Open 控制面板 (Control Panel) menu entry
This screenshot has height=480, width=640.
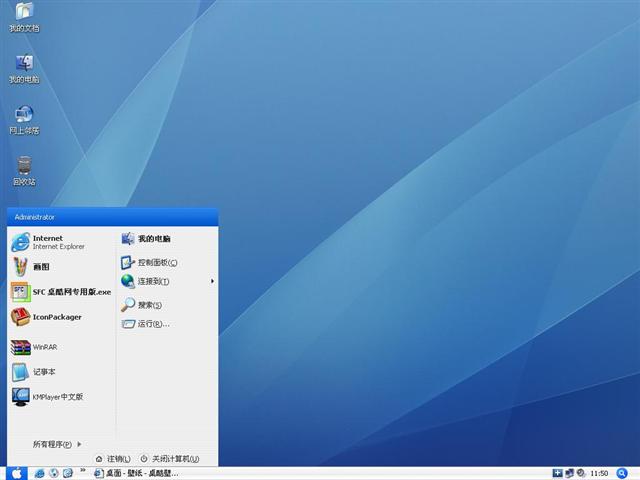(156, 263)
